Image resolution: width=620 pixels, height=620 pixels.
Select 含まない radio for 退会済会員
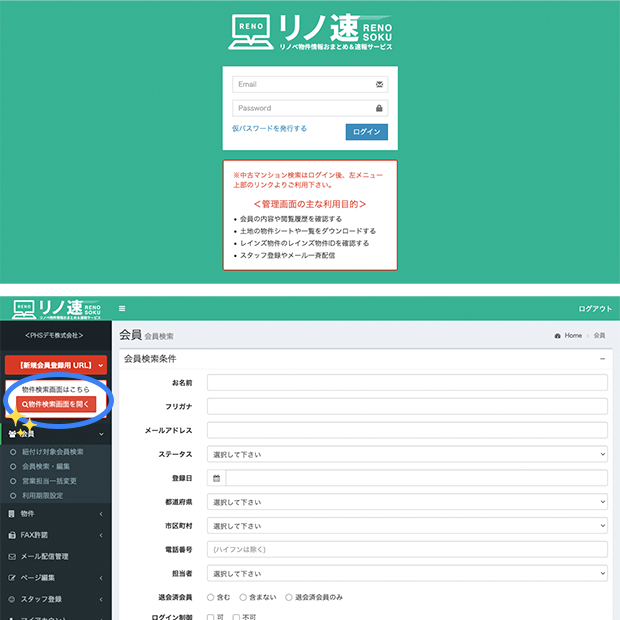[x=244, y=597]
